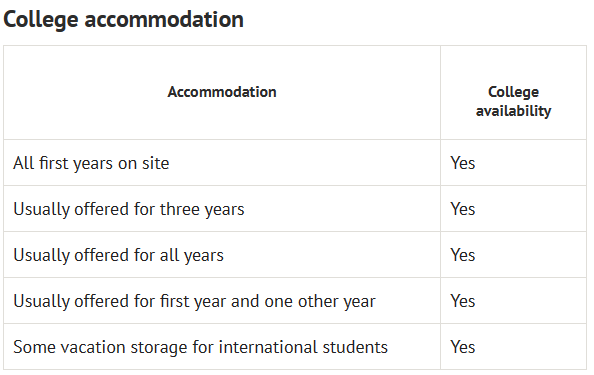594x375 pixels.
Task: Click the word availability in the header
Action: tap(513, 111)
